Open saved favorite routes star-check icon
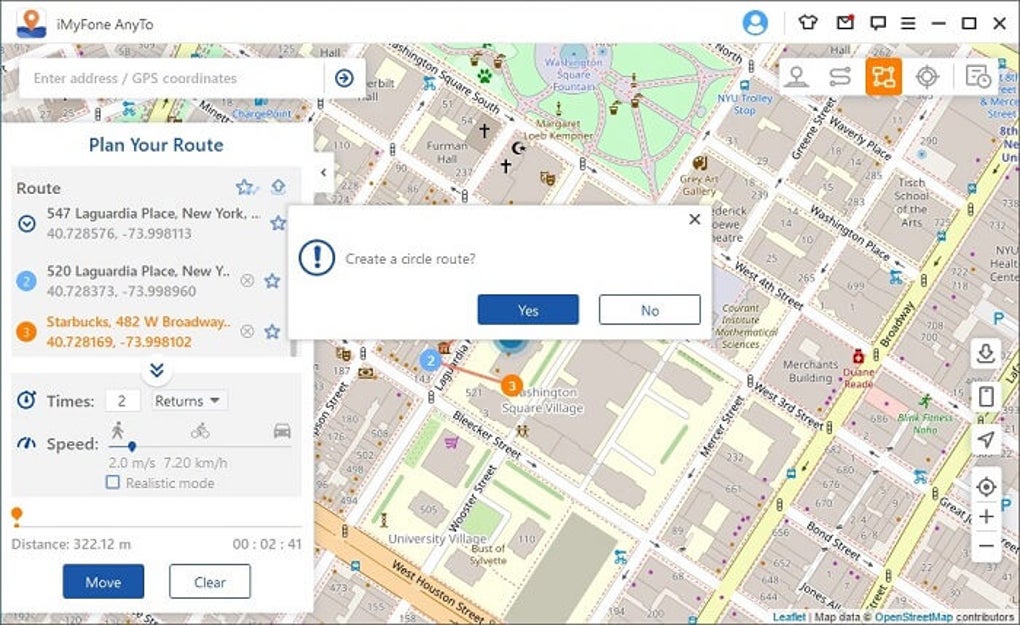1020x625 pixels. 246,187
